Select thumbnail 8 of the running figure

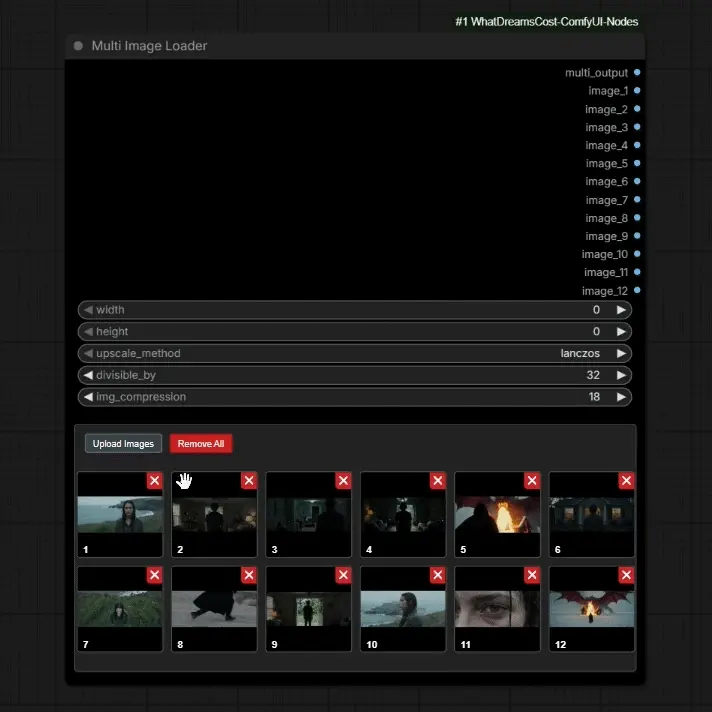(214, 609)
